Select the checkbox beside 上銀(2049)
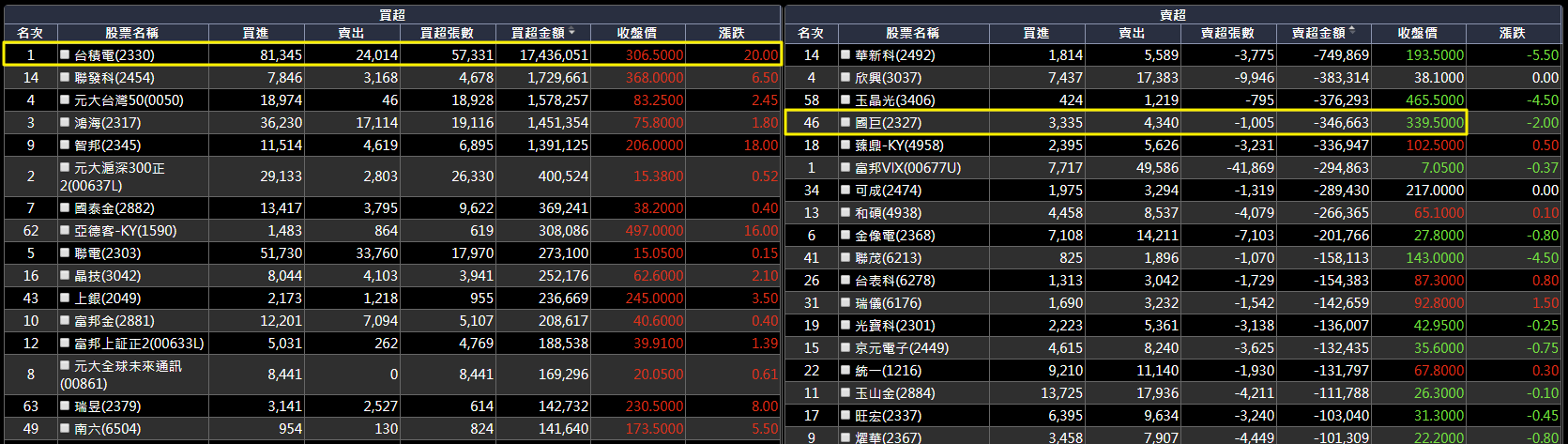 tap(65, 299)
